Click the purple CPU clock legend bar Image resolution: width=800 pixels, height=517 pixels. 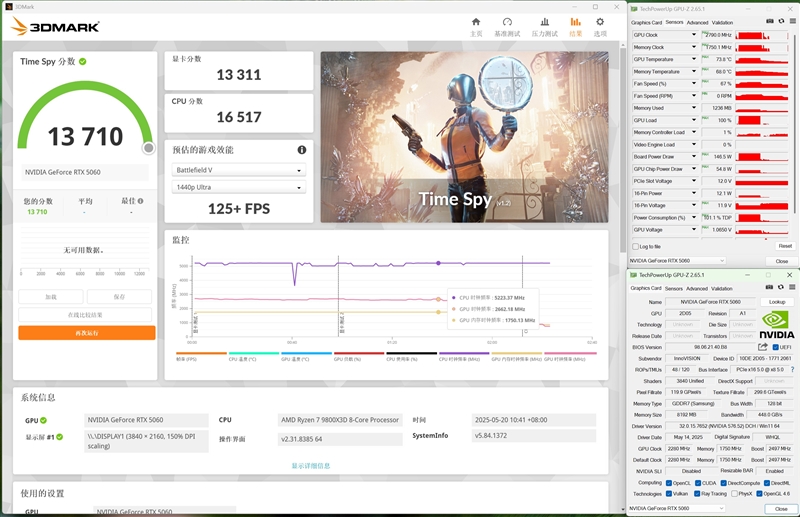point(464,353)
